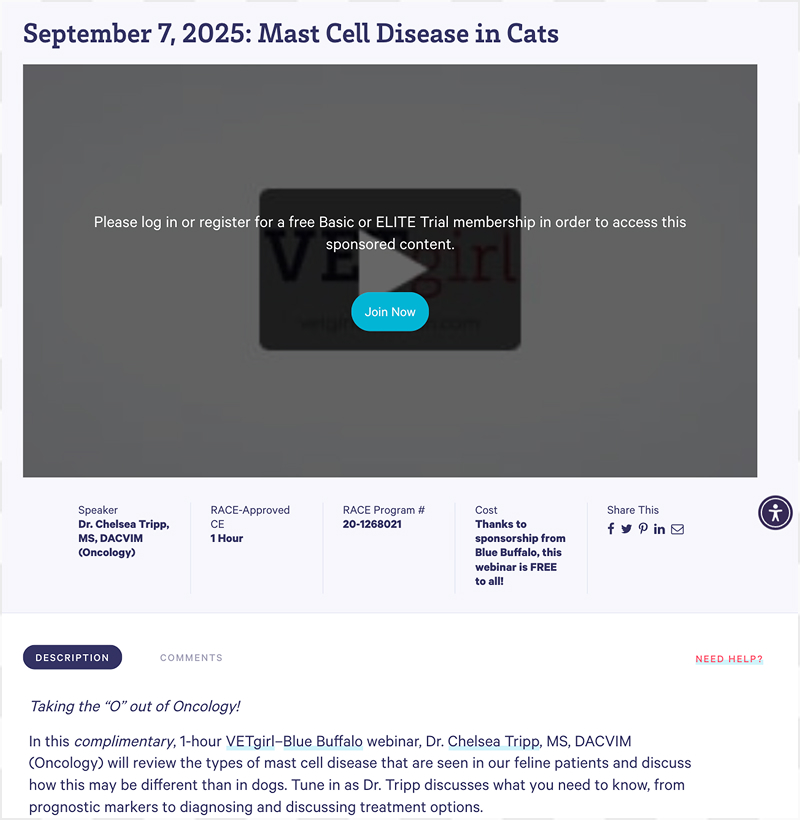
Task: Click the Chelsea Tripp link in the description
Action: tap(494, 742)
